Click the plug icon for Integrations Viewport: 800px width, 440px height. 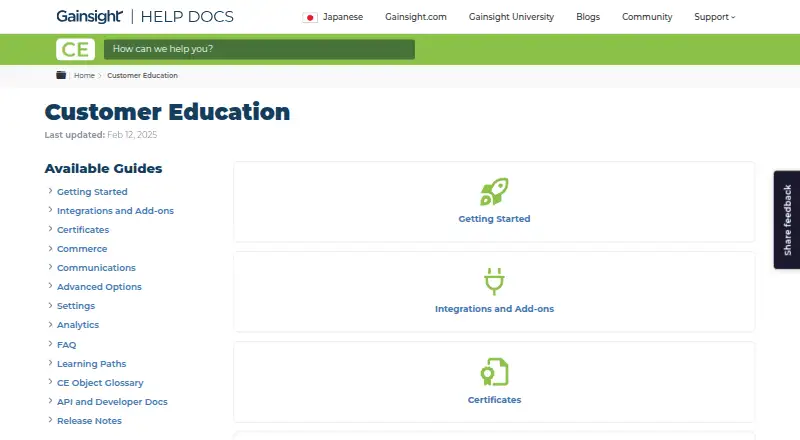(494, 281)
